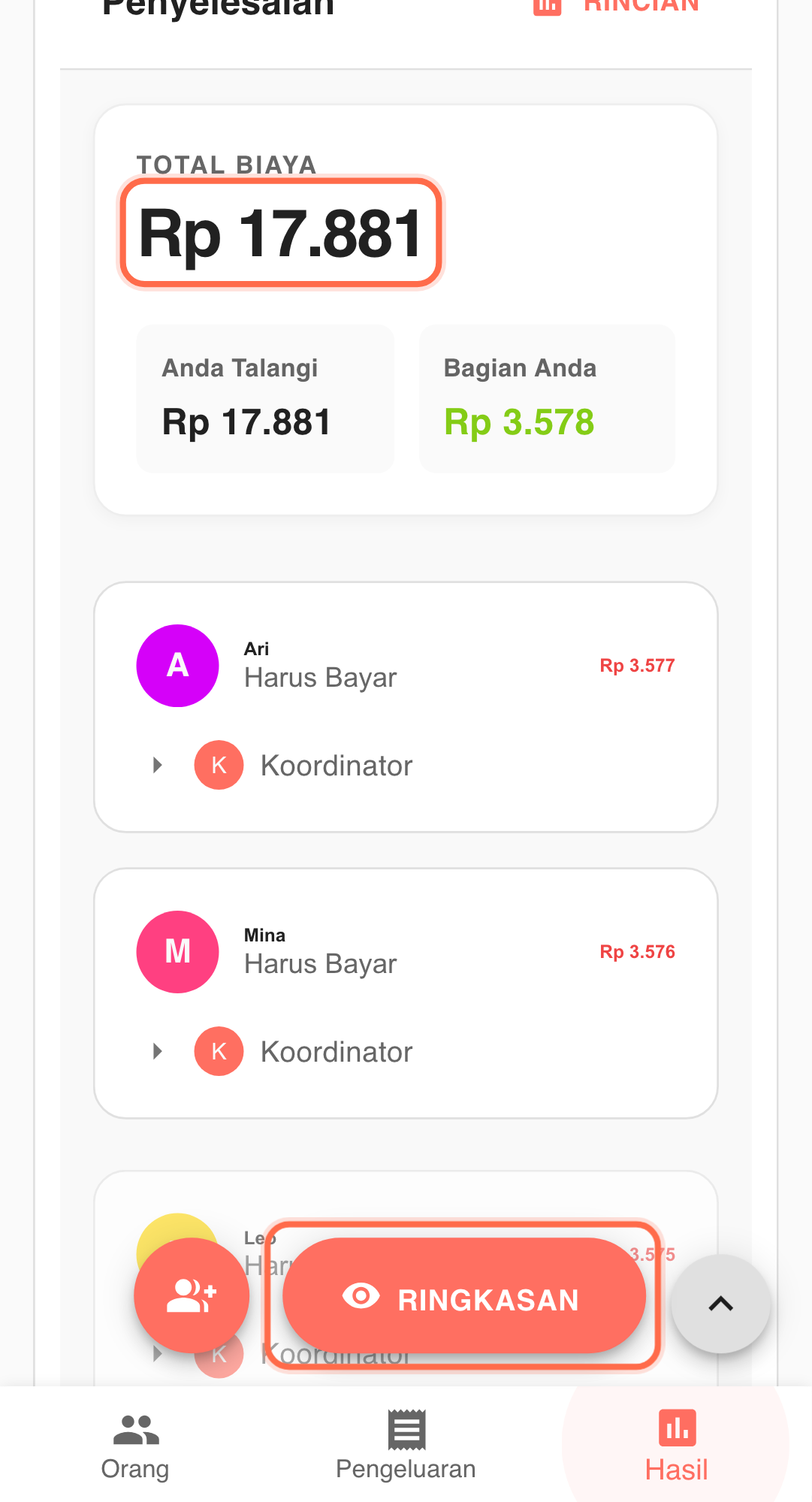Select the Bagian Anda card

(x=547, y=399)
